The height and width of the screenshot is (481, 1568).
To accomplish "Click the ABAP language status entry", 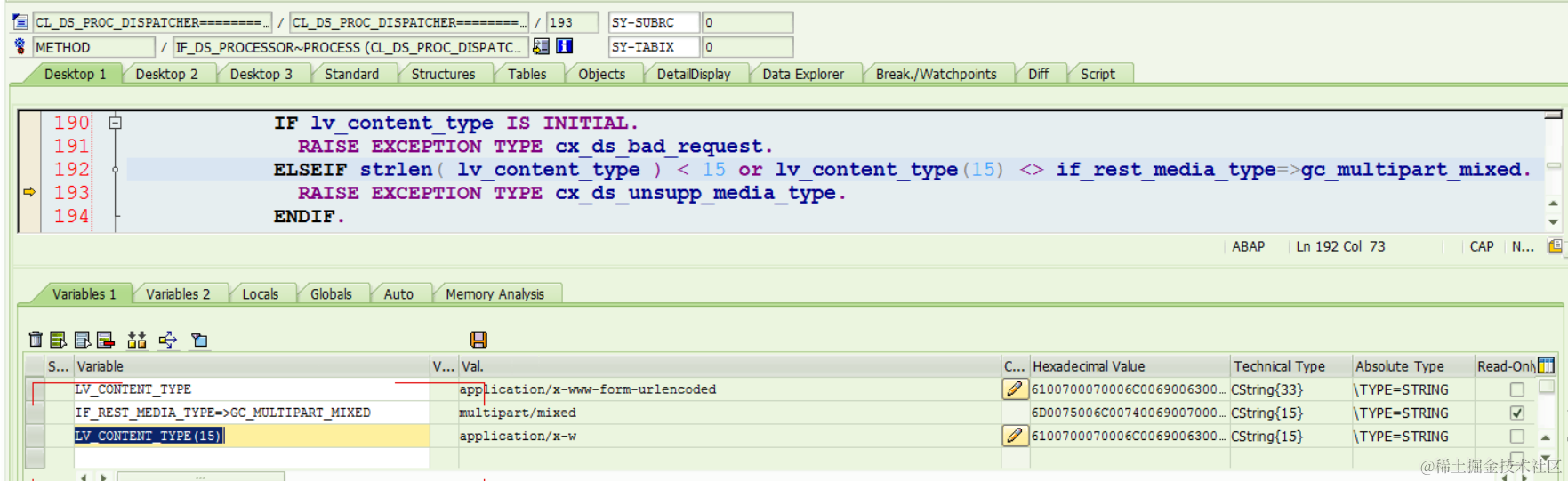I will click(x=1249, y=246).
